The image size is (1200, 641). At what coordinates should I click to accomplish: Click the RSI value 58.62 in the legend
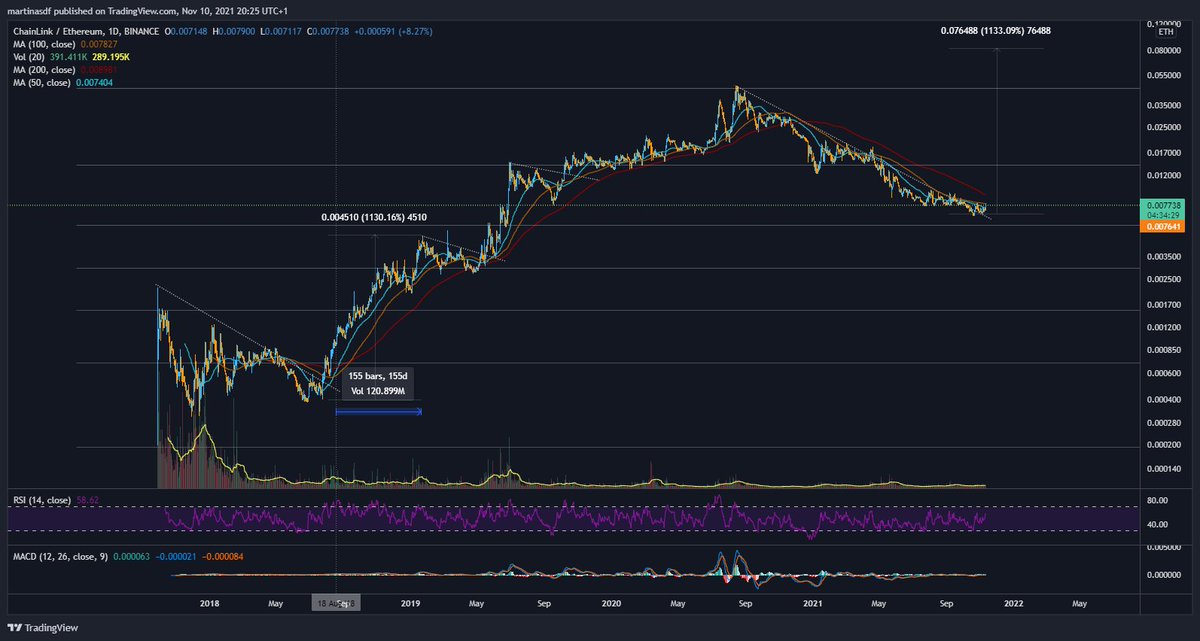click(x=90, y=499)
